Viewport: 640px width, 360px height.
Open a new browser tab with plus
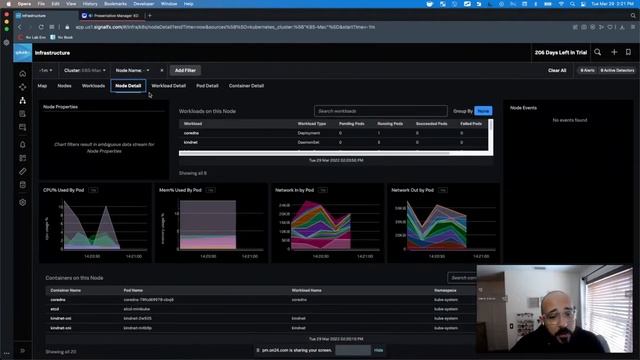150,16
